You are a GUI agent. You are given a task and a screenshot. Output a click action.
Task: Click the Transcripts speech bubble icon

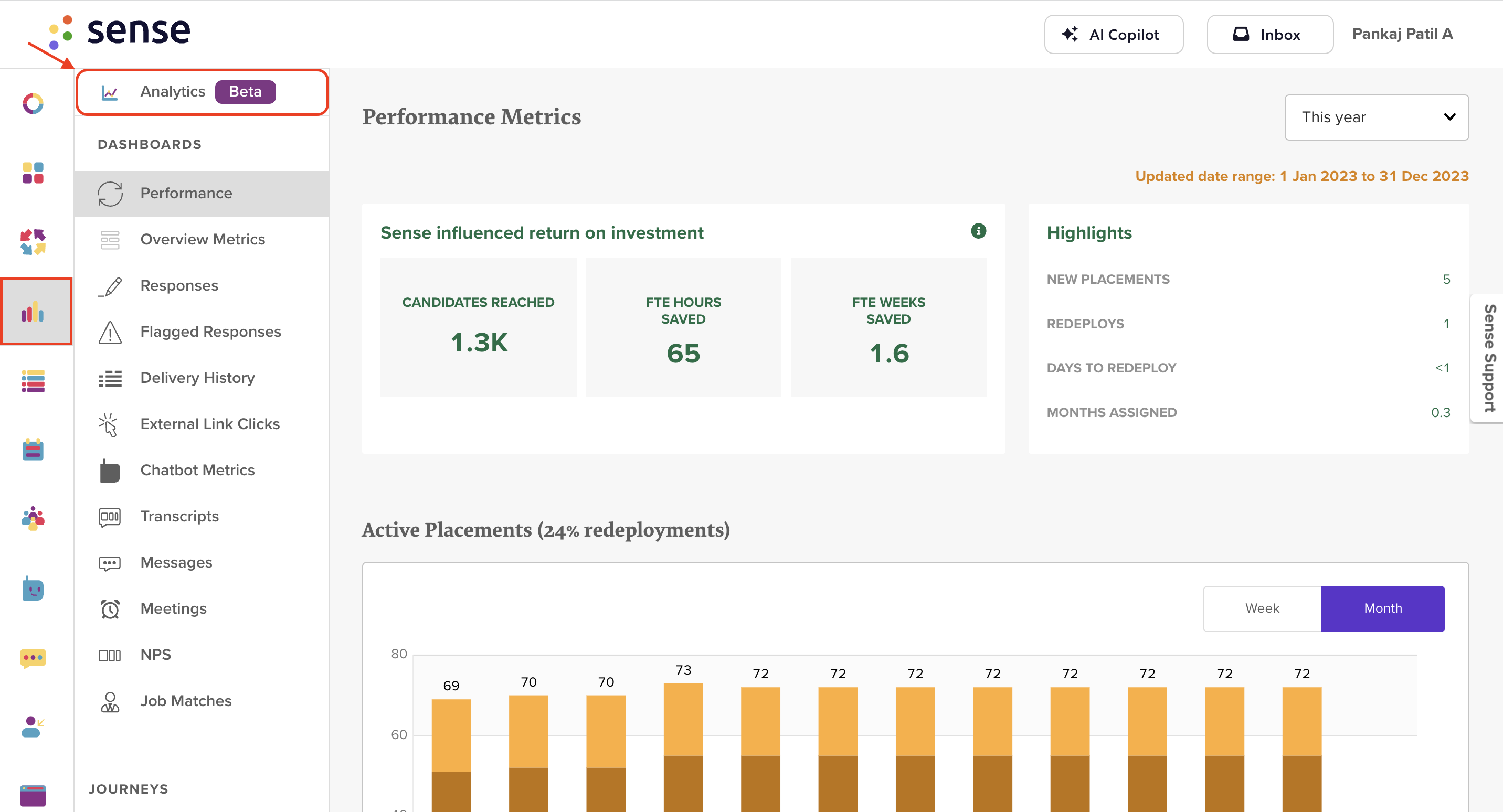[110, 517]
